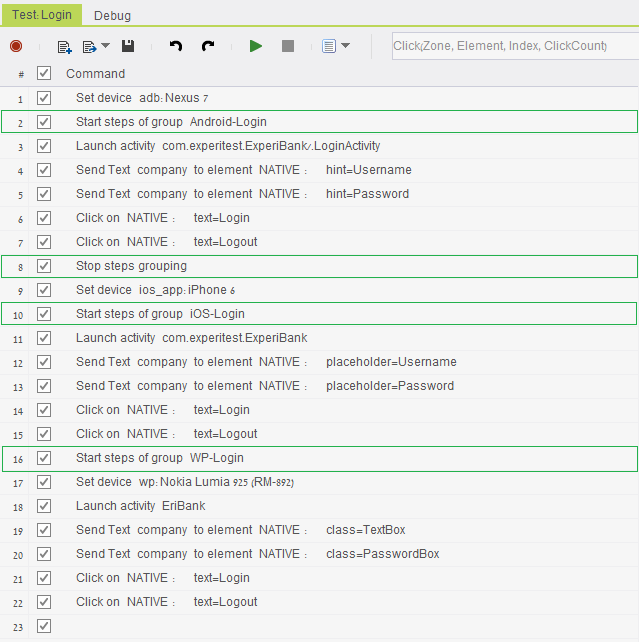This screenshot has width=639, height=642.
Task: Toggle the select-all checkbox in header
Action: 44,73
